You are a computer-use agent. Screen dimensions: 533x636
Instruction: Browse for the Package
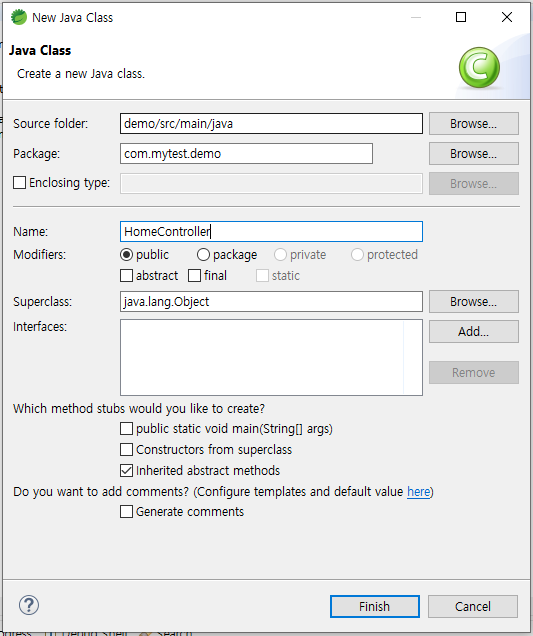pyautogui.click(x=474, y=154)
